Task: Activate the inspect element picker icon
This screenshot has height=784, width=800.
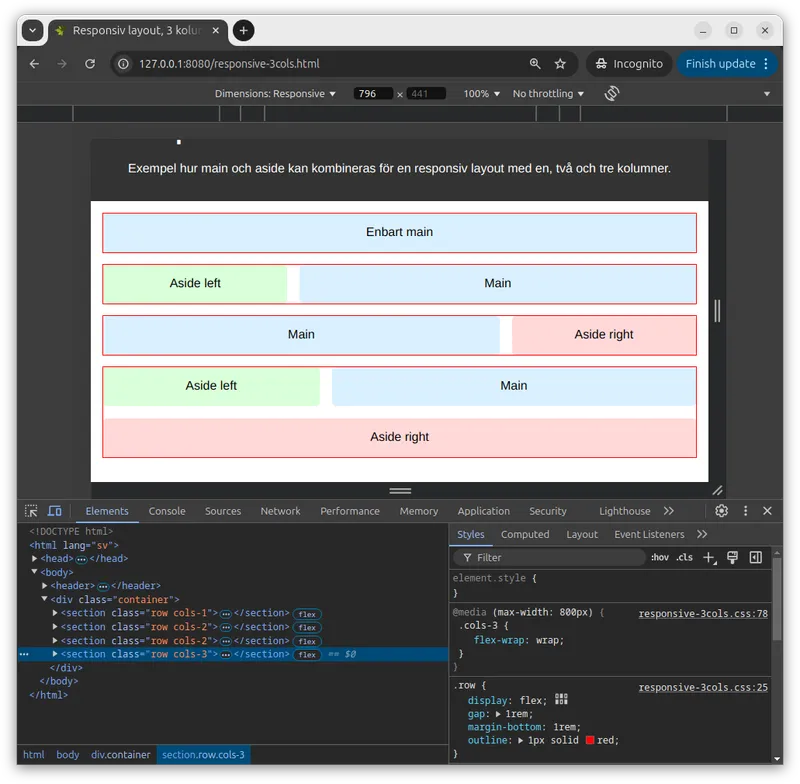Action: pos(31,511)
